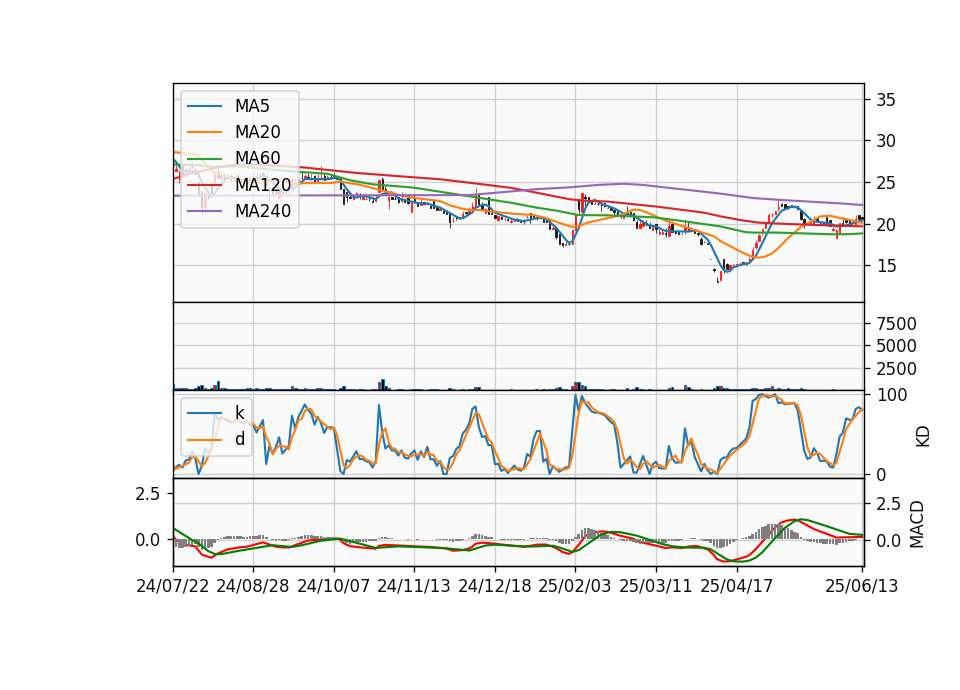Click the MA60 legend label

click(257, 158)
